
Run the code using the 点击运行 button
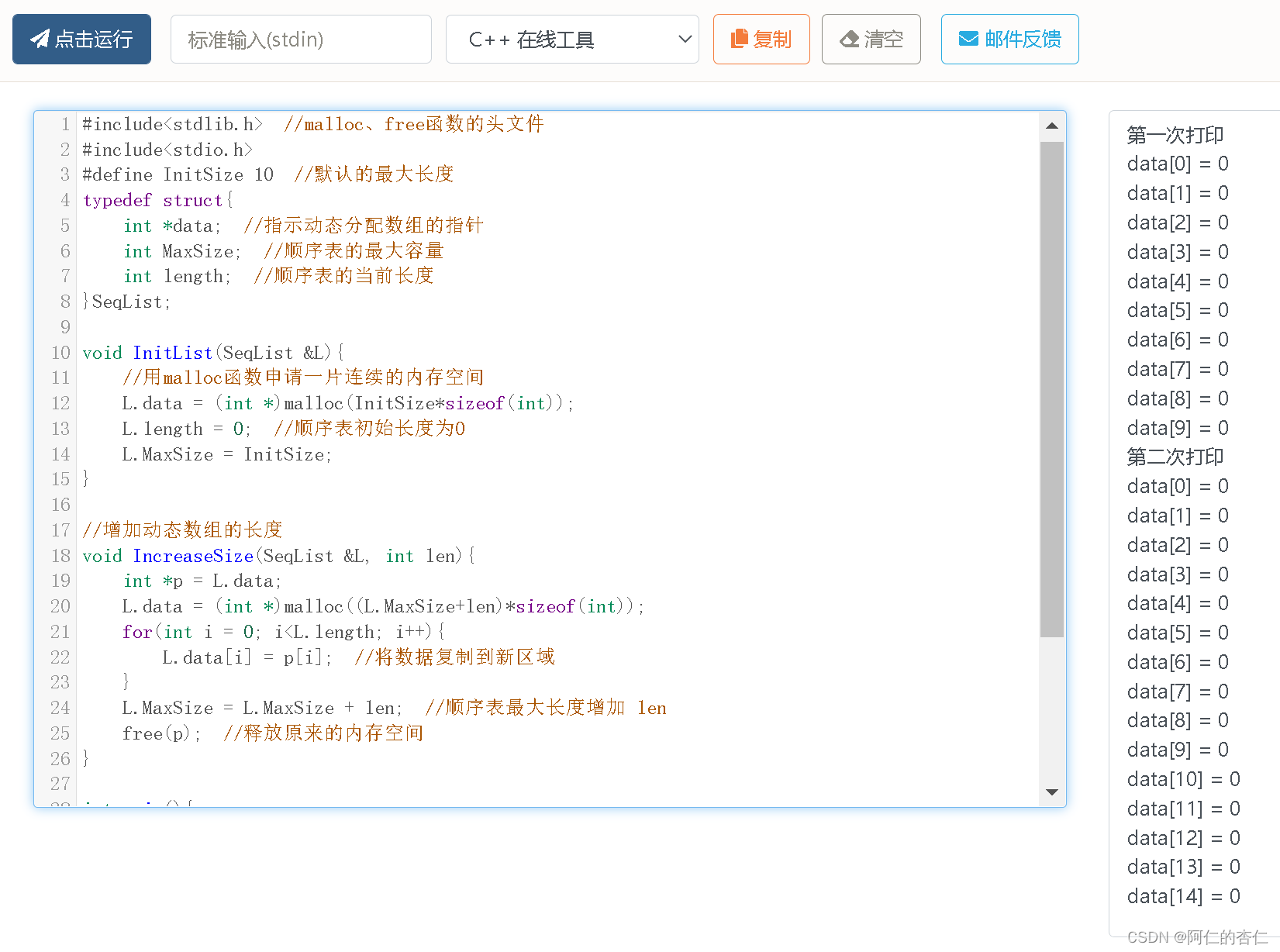pyautogui.click(x=81, y=39)
